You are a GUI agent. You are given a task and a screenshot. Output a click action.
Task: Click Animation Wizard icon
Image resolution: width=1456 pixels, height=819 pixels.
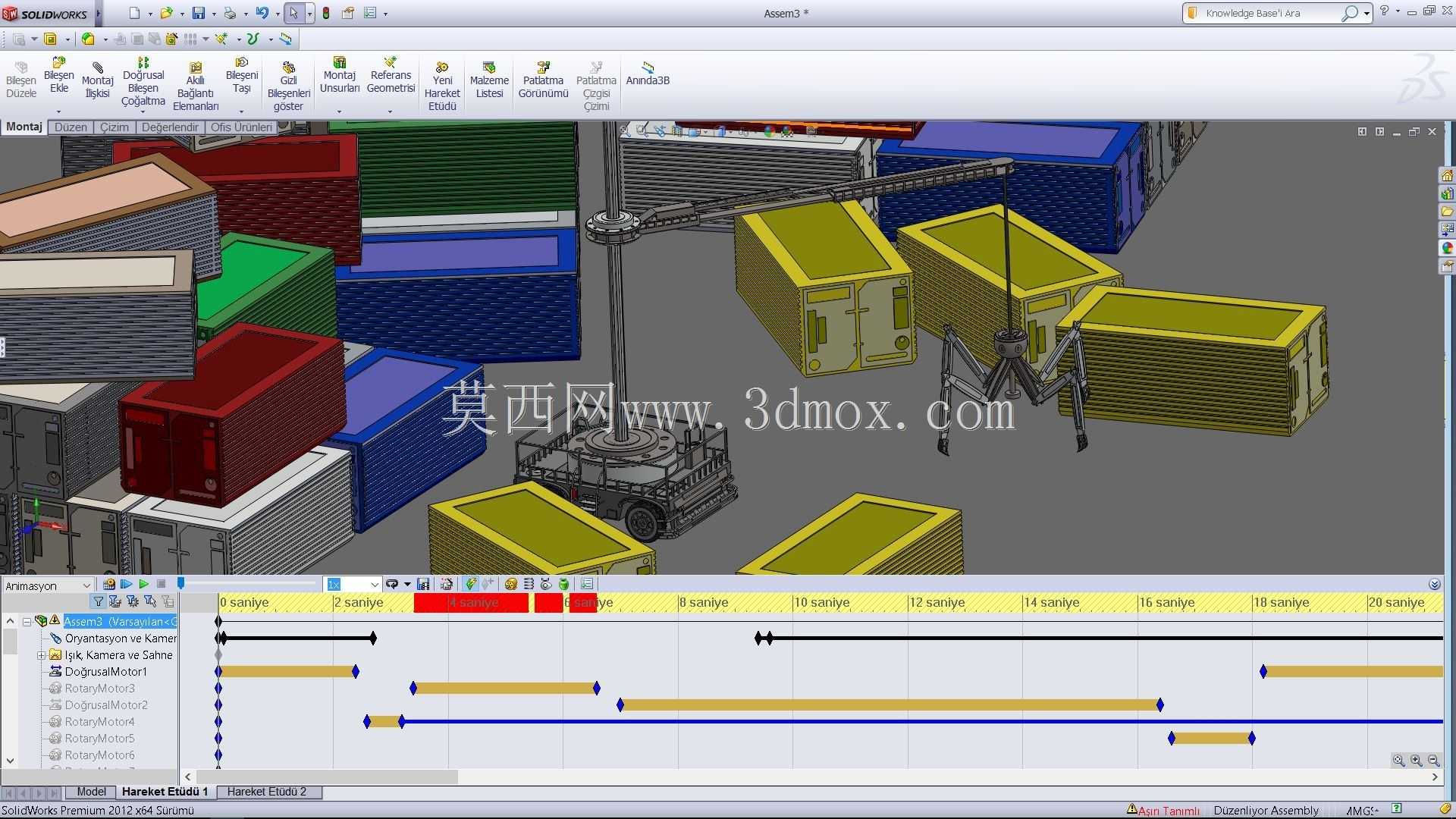pyautogui.click(x=447, y=584)
